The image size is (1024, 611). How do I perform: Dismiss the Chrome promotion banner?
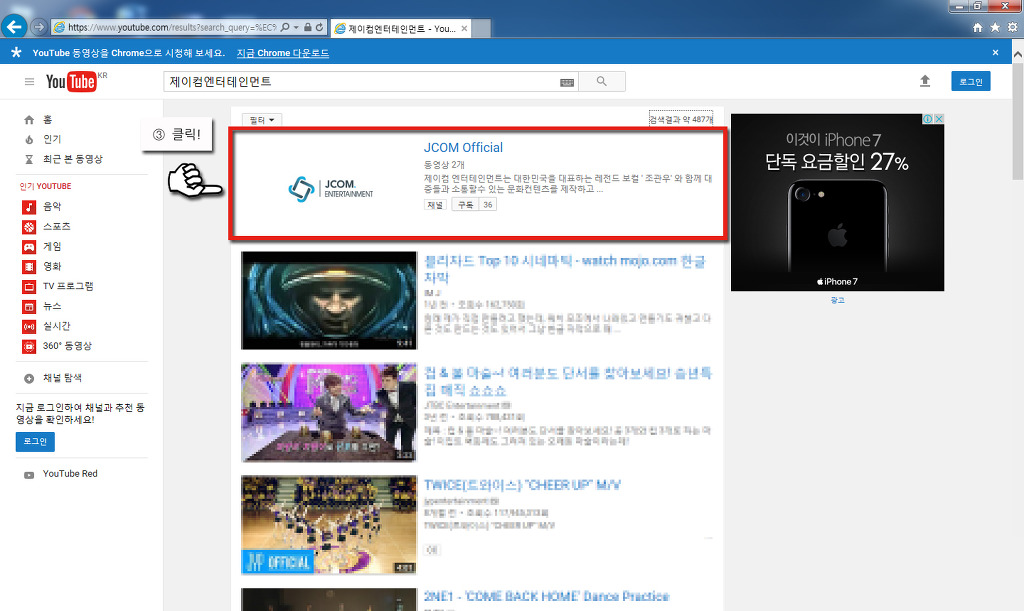pyautogui.click(x=995, y=53)
